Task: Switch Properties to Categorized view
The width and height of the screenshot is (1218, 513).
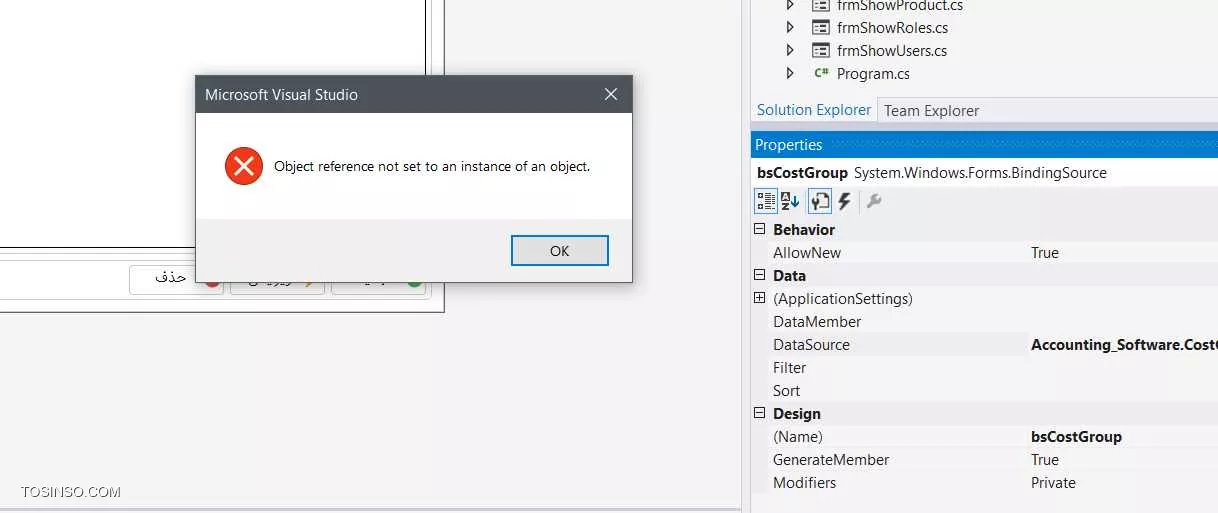Action: 765,201
